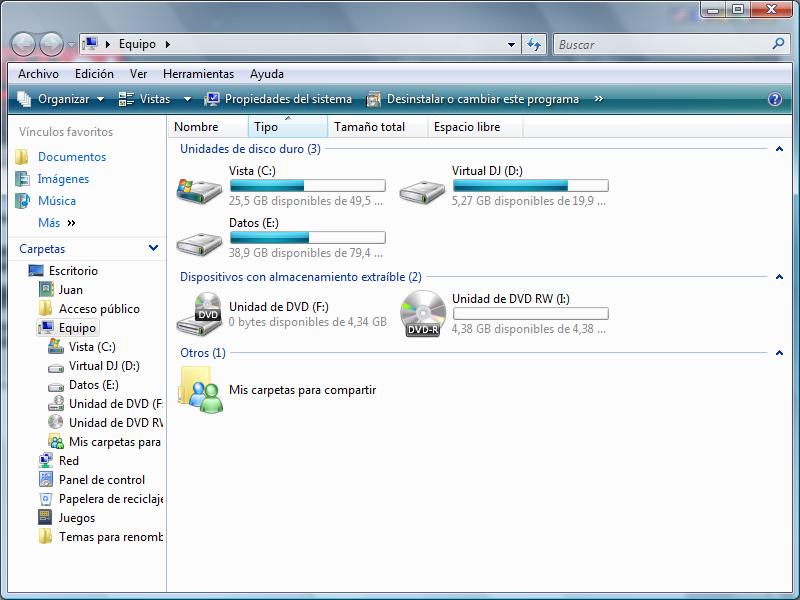Open the Datos (E:) hard drive icon

pos(199,244)
